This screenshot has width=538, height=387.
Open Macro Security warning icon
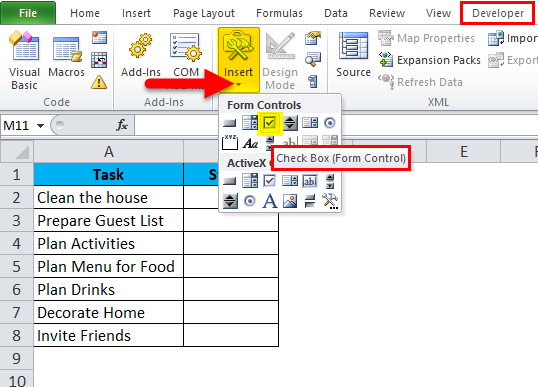(99, 82)
